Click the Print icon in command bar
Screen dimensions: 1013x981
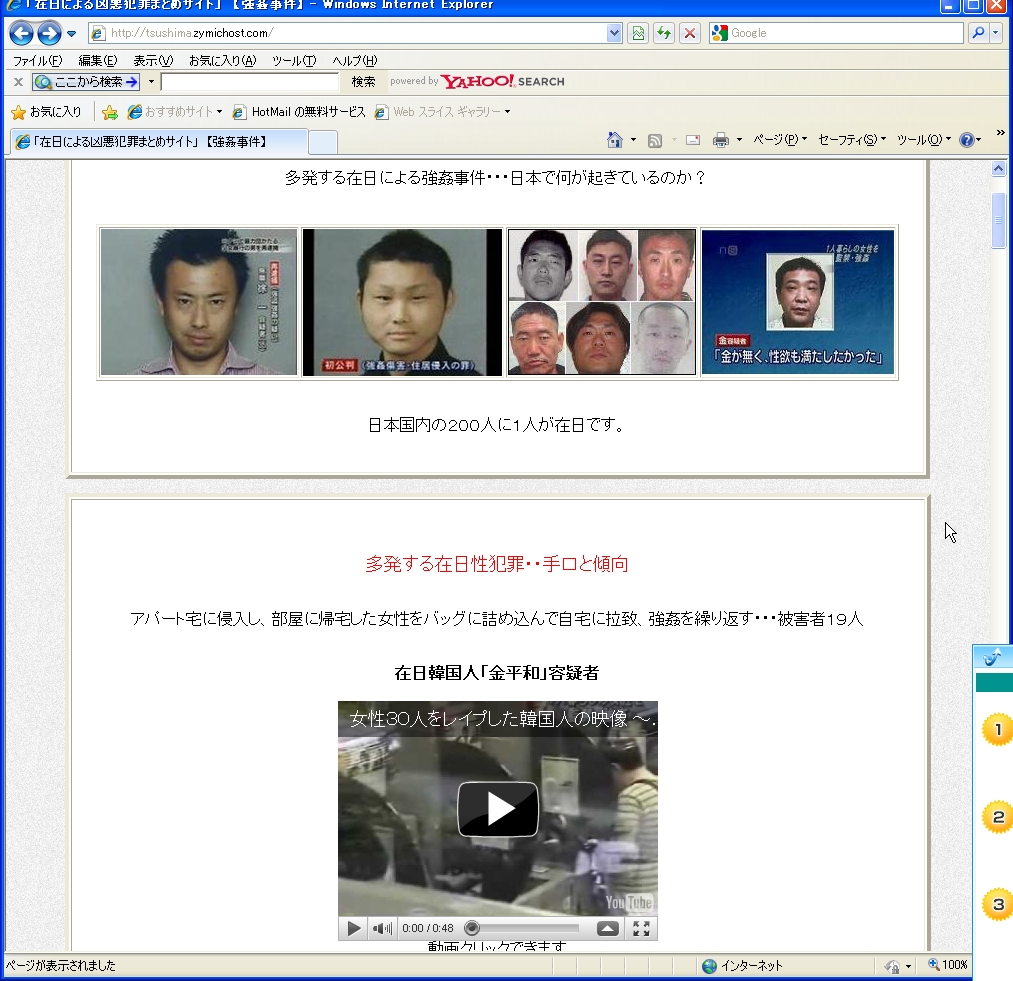pos(720,140)
